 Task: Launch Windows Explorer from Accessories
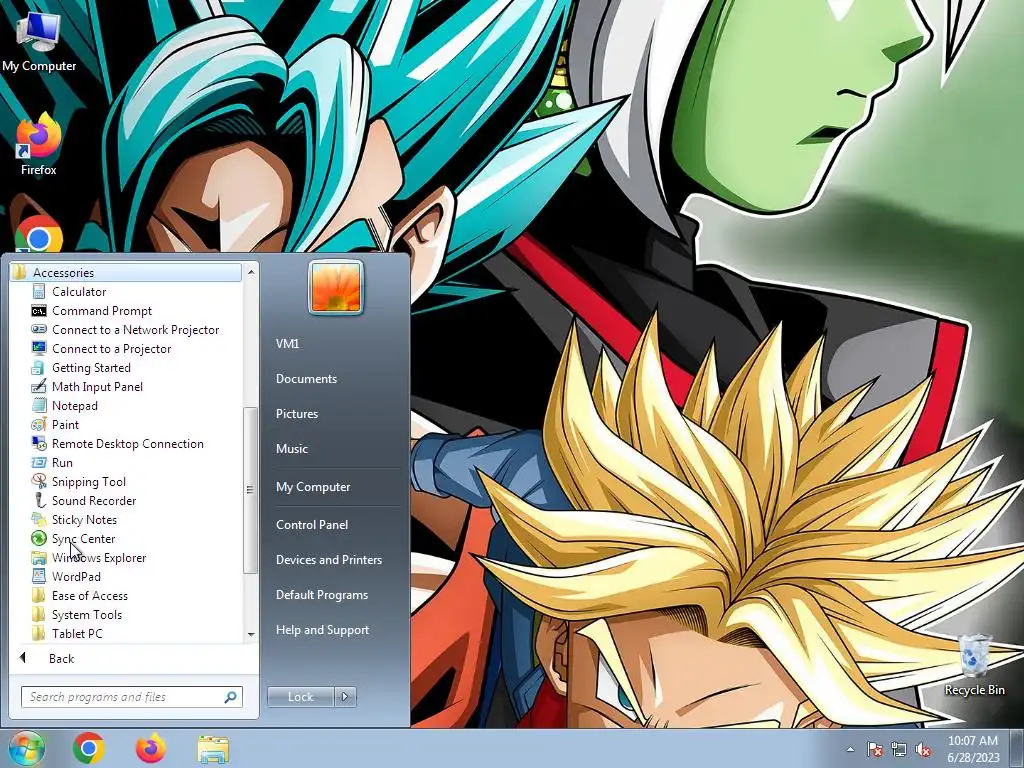tap(99, 557)
